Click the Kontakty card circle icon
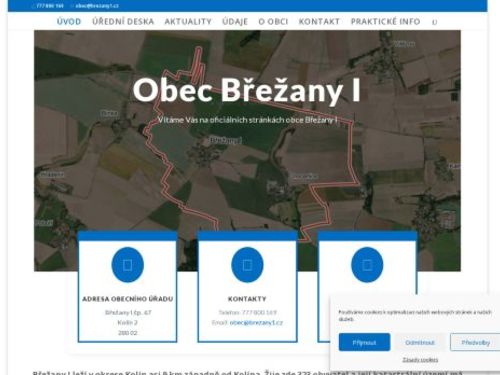Viewport: 500px width, 375px height. tap(247, 265)
